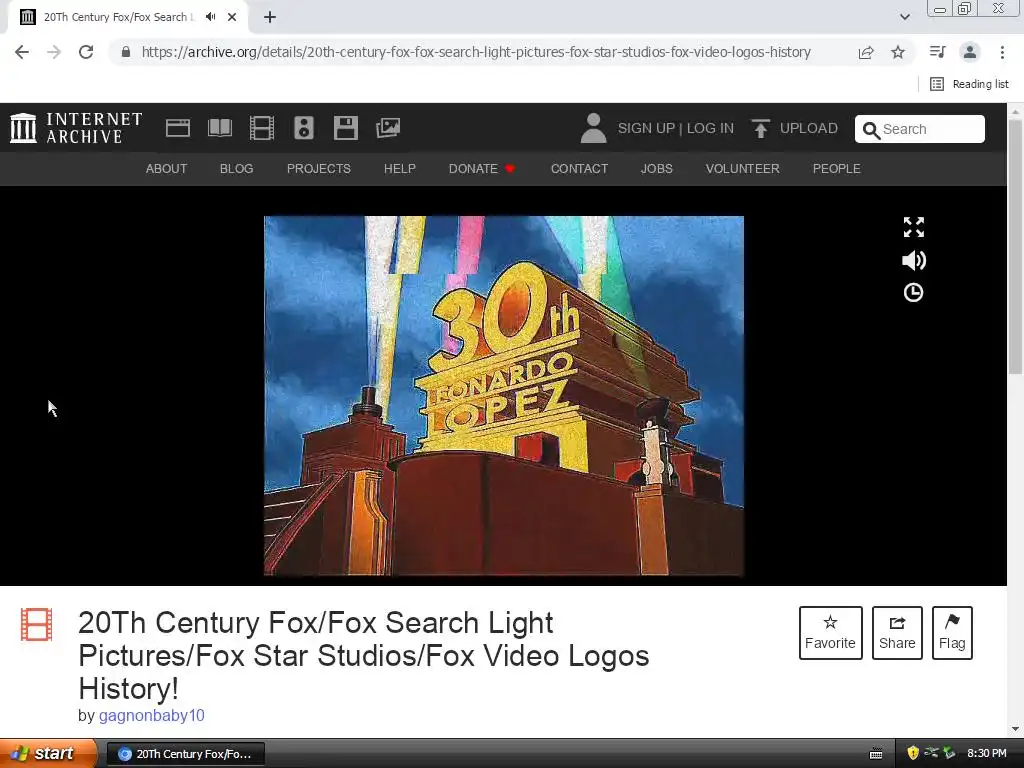This screenshot has width=1024, height=768.
Task: Toggle the player volume speaker icon
Action: pyautogui.click(x=914, y=261)
